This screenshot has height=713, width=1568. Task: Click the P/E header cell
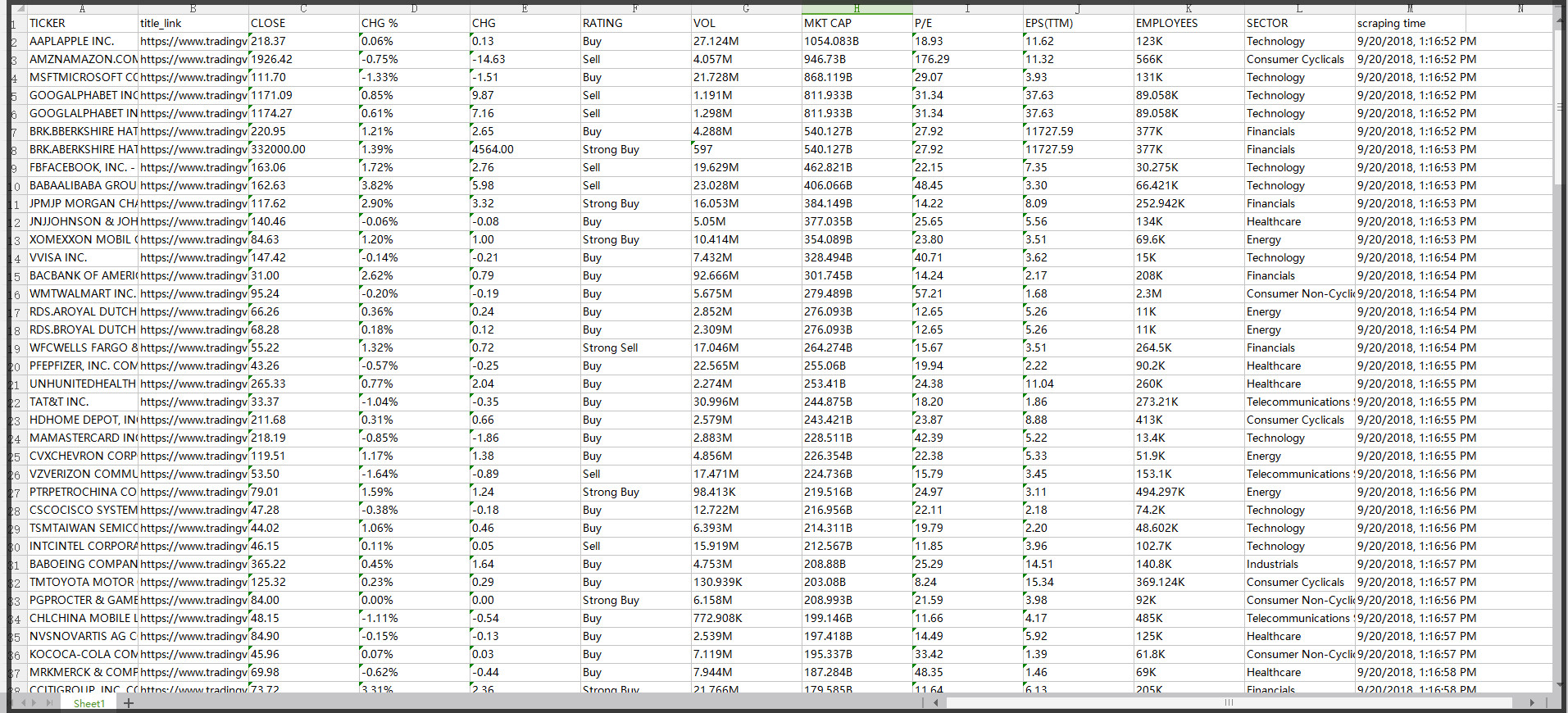tap(967, 23)
